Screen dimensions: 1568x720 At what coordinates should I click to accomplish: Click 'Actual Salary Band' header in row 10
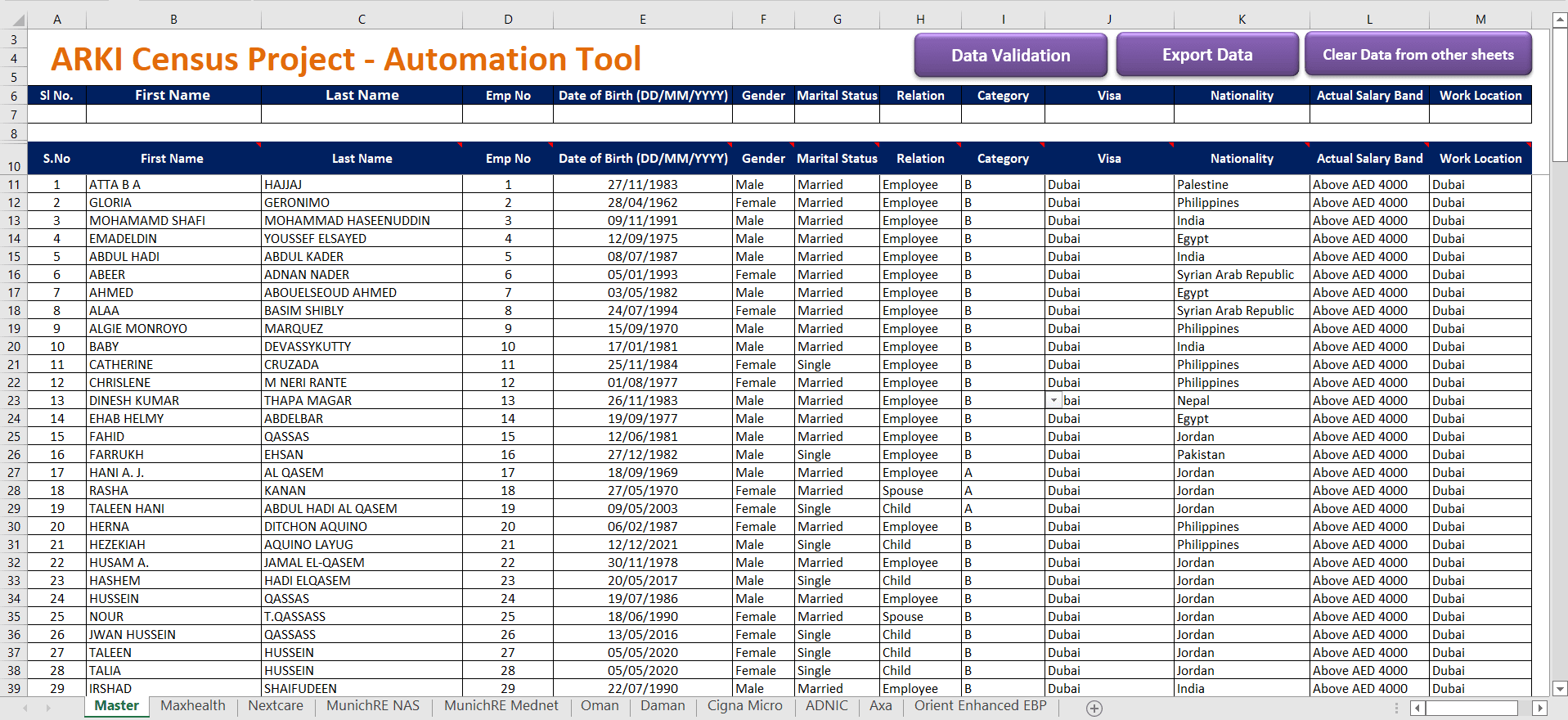click(x=1369, y=159)
